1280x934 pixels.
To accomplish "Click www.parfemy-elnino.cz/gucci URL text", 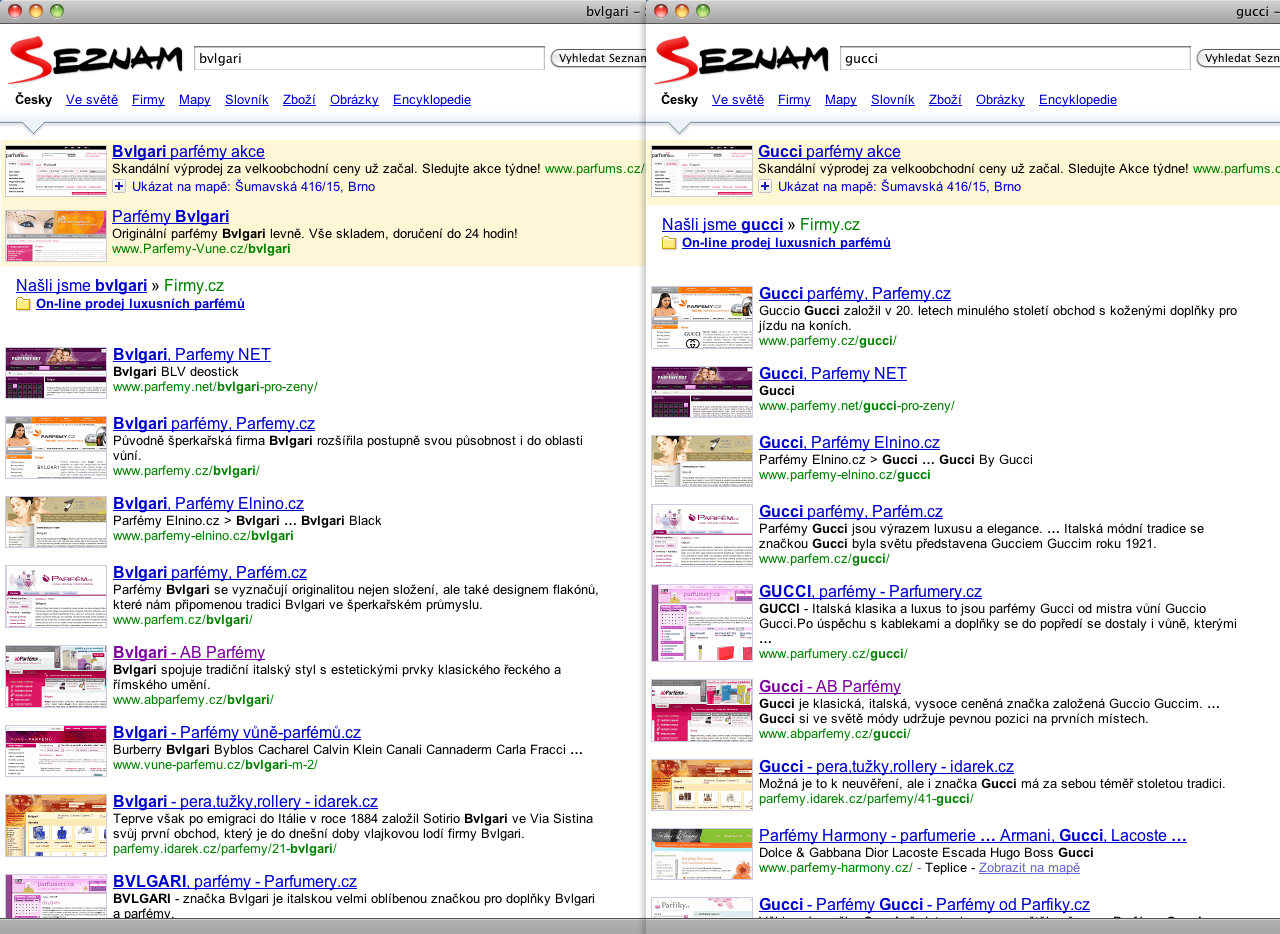I will [x=844, y=475].
